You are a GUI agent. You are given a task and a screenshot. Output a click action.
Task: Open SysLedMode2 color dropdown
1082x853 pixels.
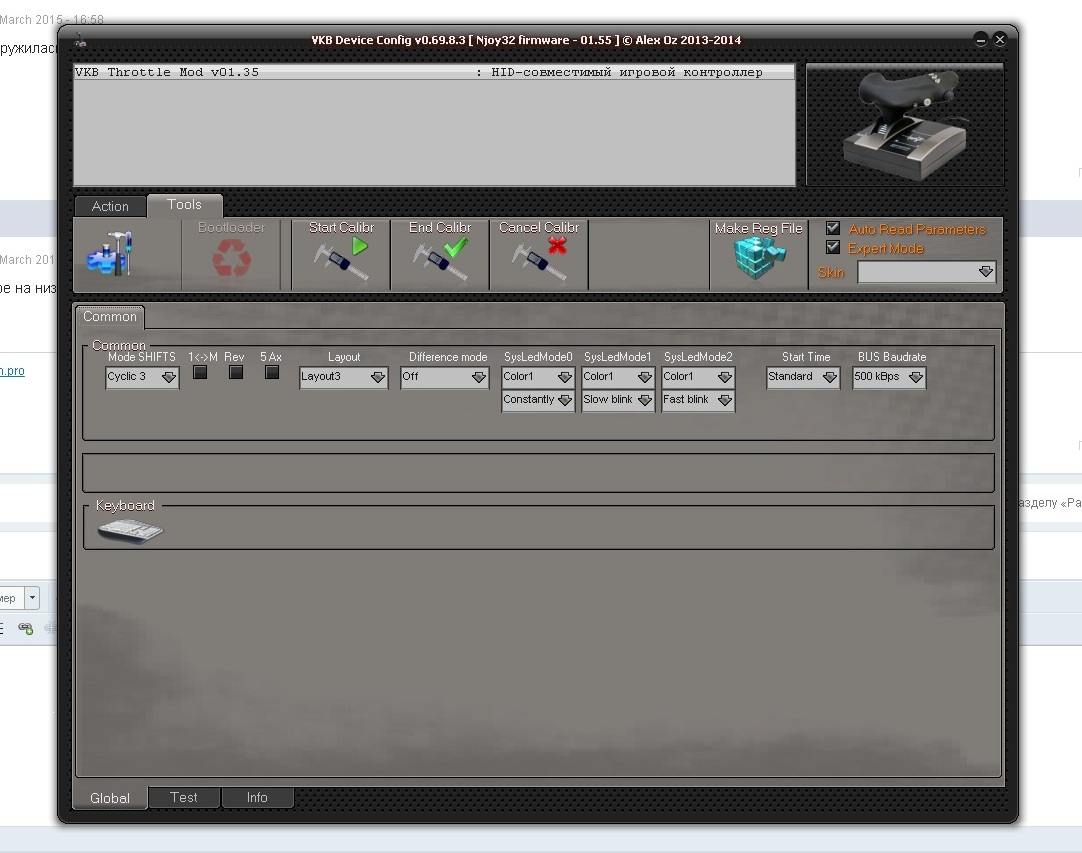(x=698, y=377)
